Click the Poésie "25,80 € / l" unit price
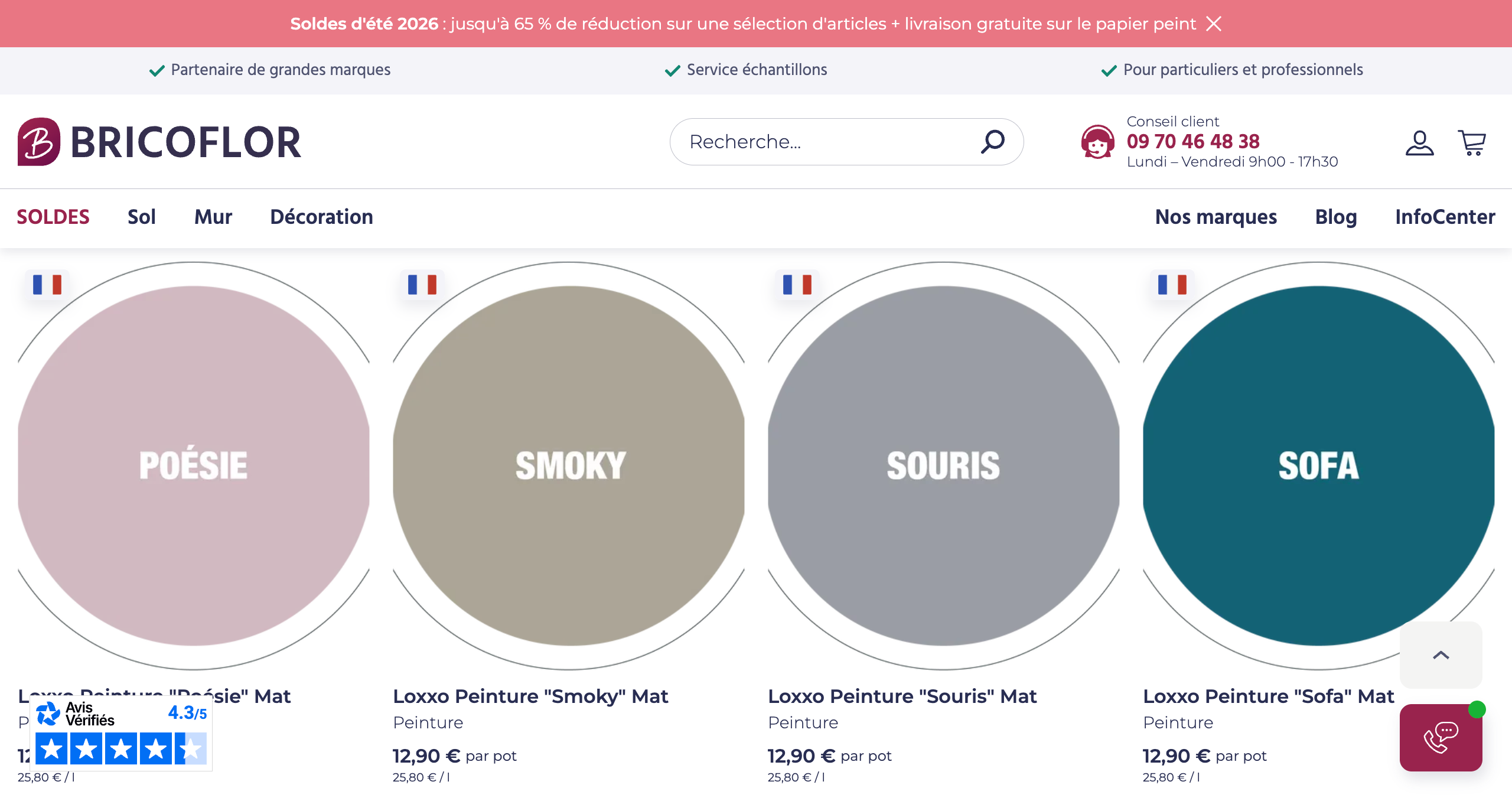Viewport: 1512px width, 801px height. tap(46, 777)
